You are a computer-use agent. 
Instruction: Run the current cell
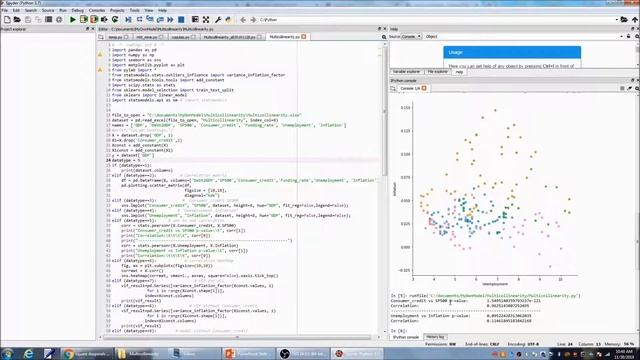84,20
